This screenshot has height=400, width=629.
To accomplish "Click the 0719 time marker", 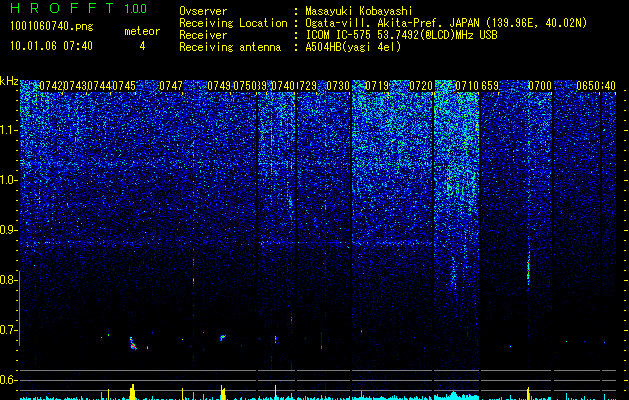I will (377, 86).
